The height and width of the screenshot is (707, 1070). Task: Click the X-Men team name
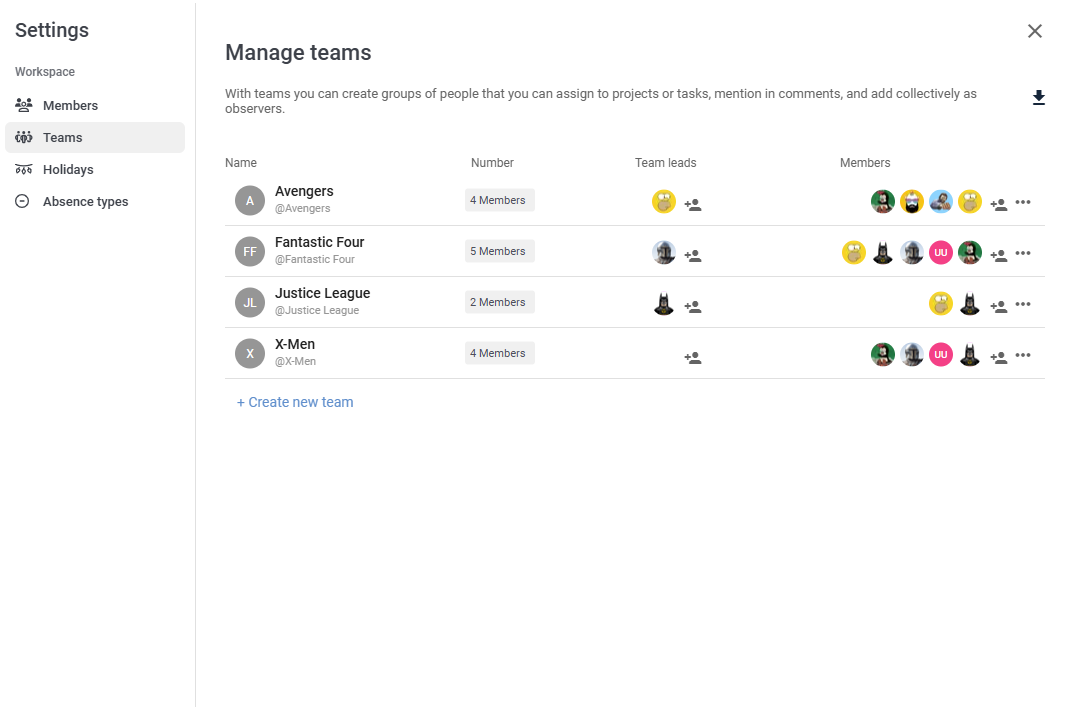click(295, 344)
